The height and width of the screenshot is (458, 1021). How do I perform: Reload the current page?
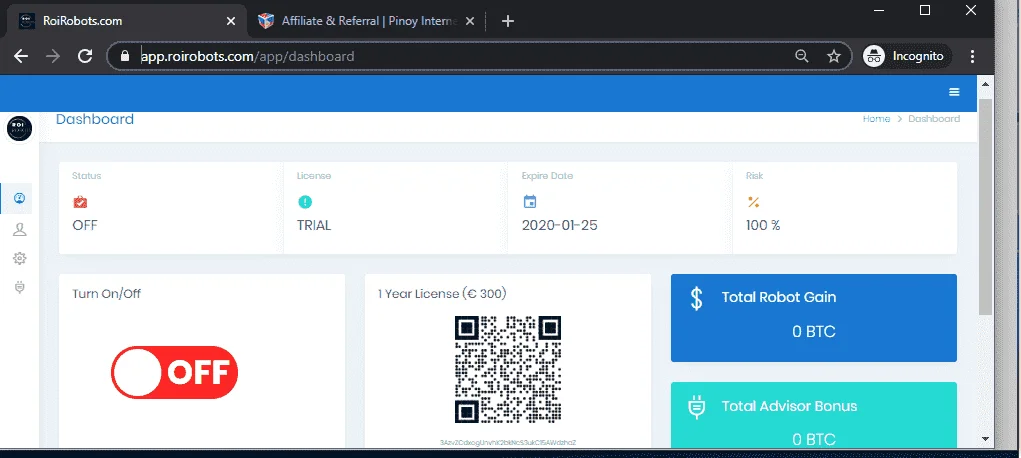85,56
